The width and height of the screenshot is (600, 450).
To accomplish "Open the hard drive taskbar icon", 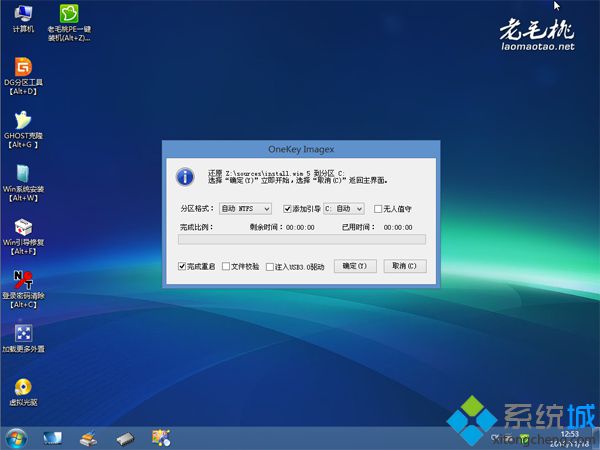I will pos(125,439).
